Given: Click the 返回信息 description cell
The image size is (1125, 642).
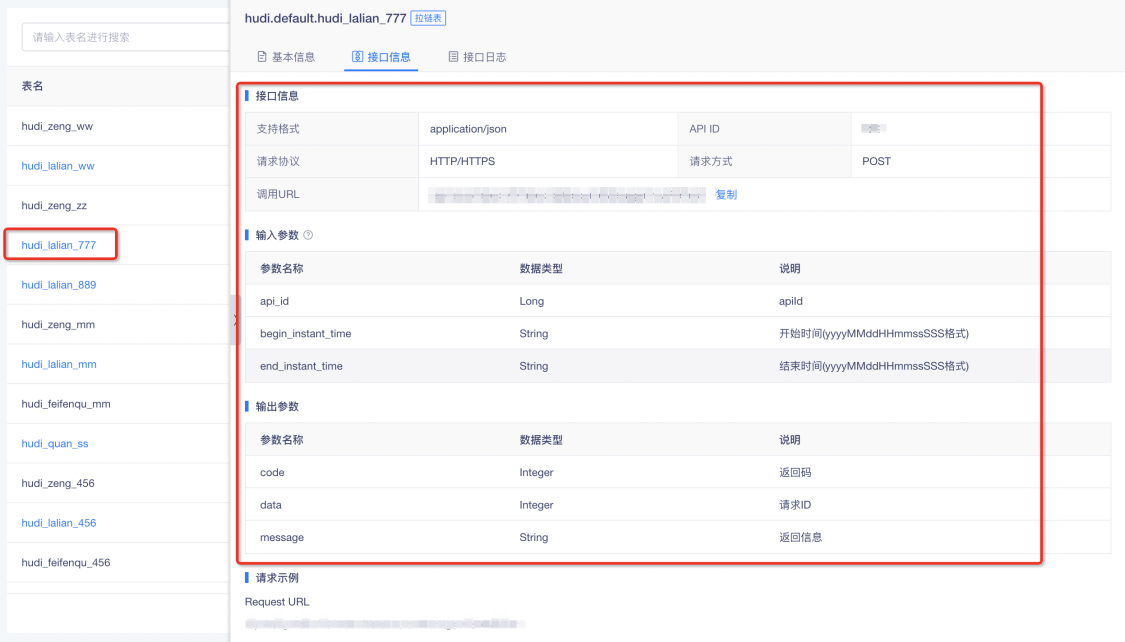Looking at the screenshot, I should (x=801, y=537).
